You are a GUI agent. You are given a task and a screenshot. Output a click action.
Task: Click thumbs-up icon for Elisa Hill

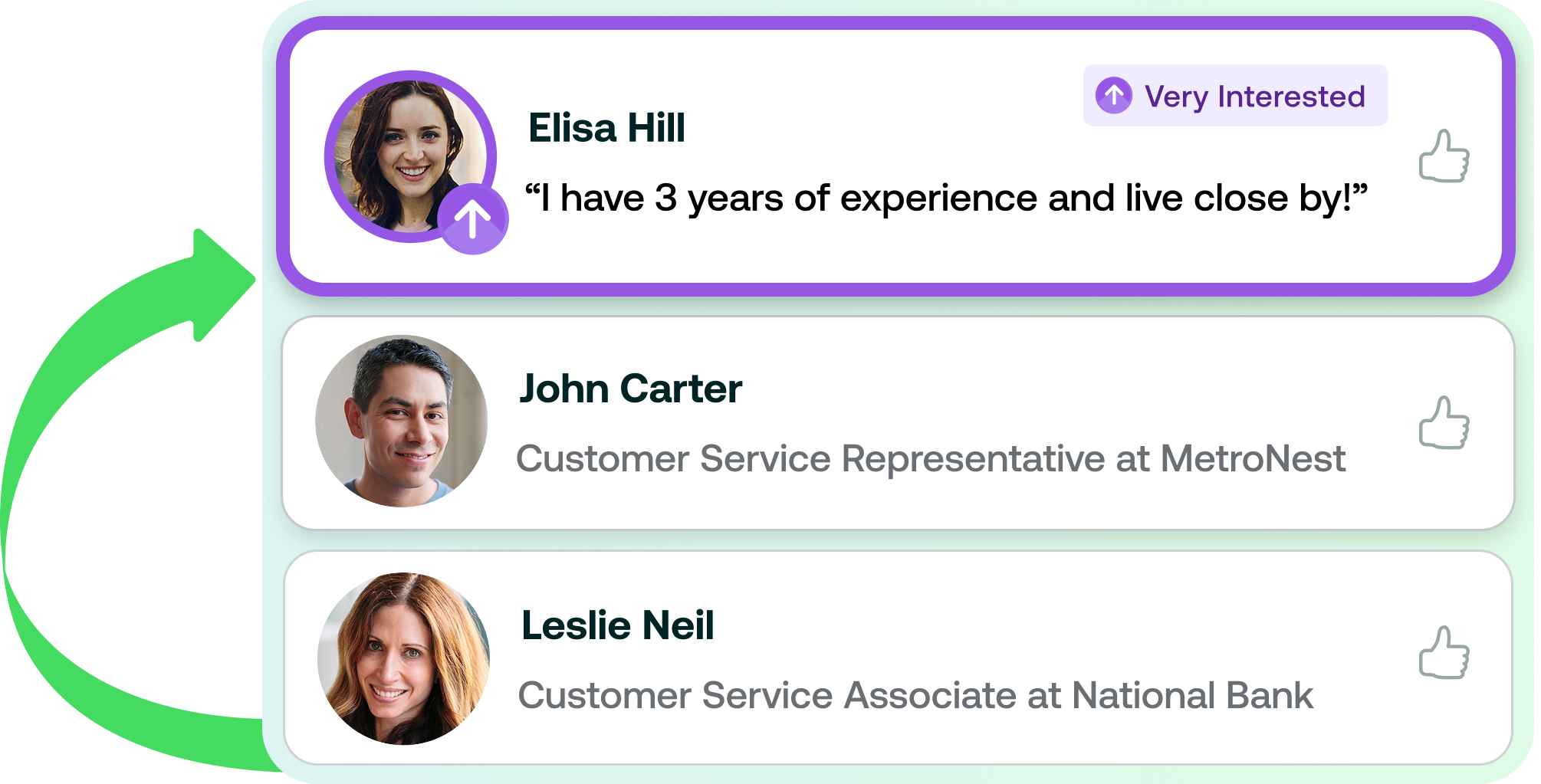pos(1444,156)
